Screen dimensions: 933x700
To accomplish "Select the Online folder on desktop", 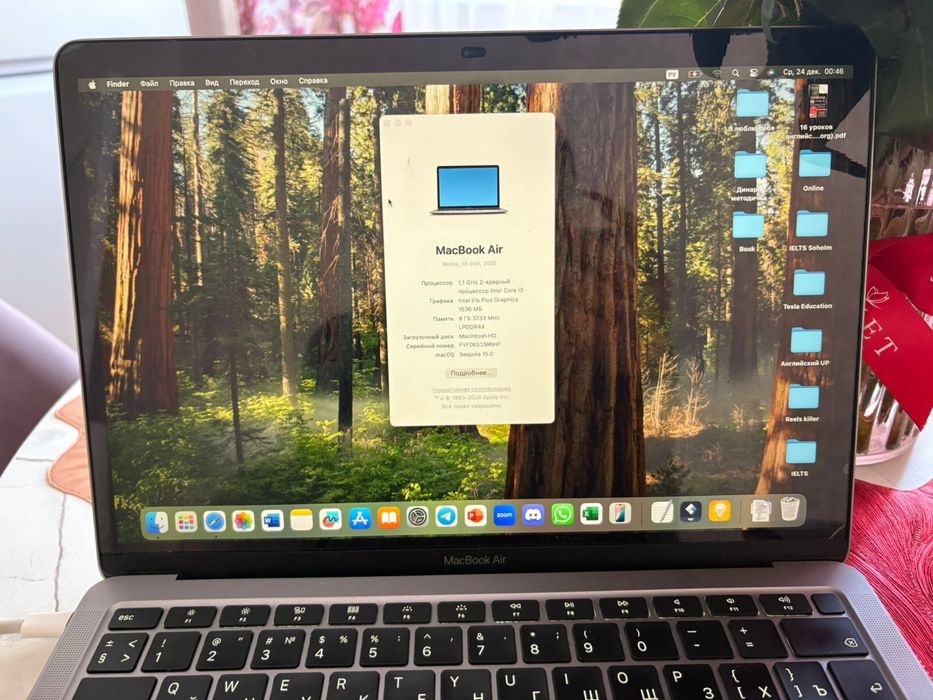I will pos(813,171).
